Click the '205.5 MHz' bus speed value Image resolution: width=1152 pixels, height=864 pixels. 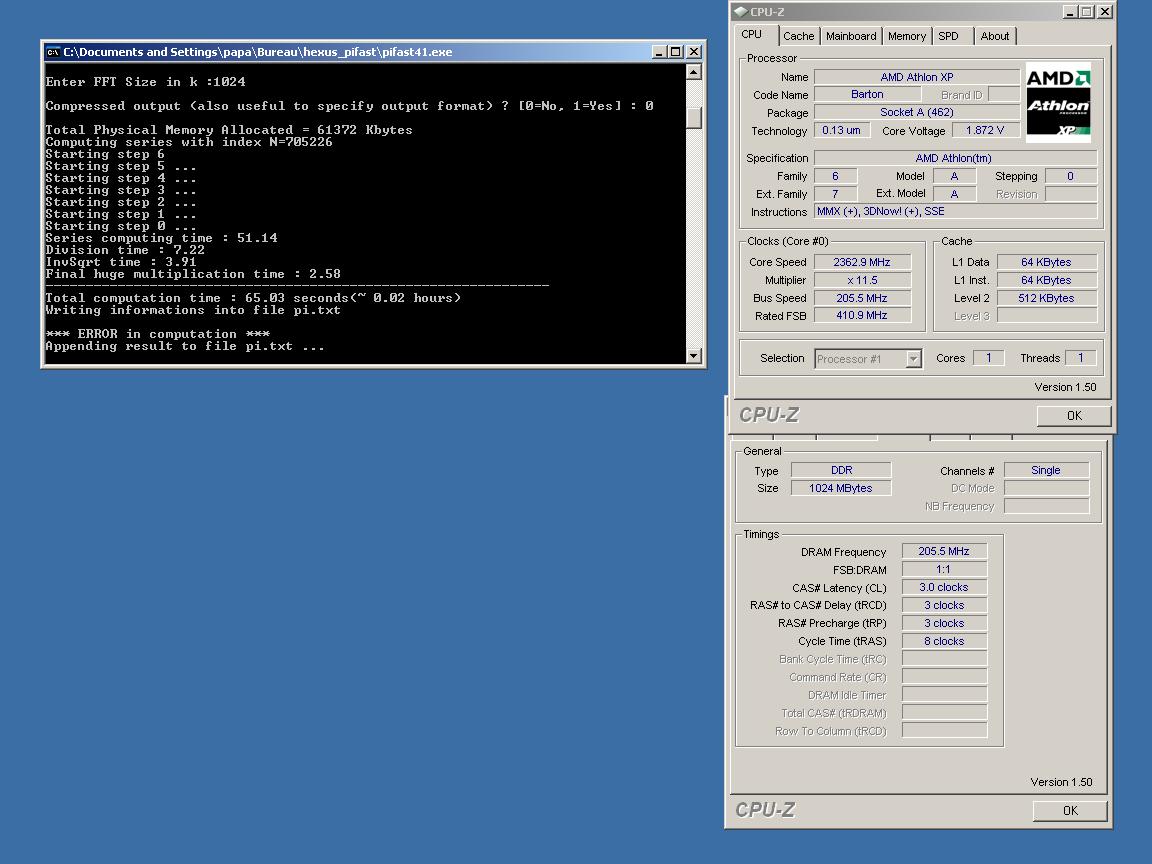pyautogui.click(x=862, y=298)
